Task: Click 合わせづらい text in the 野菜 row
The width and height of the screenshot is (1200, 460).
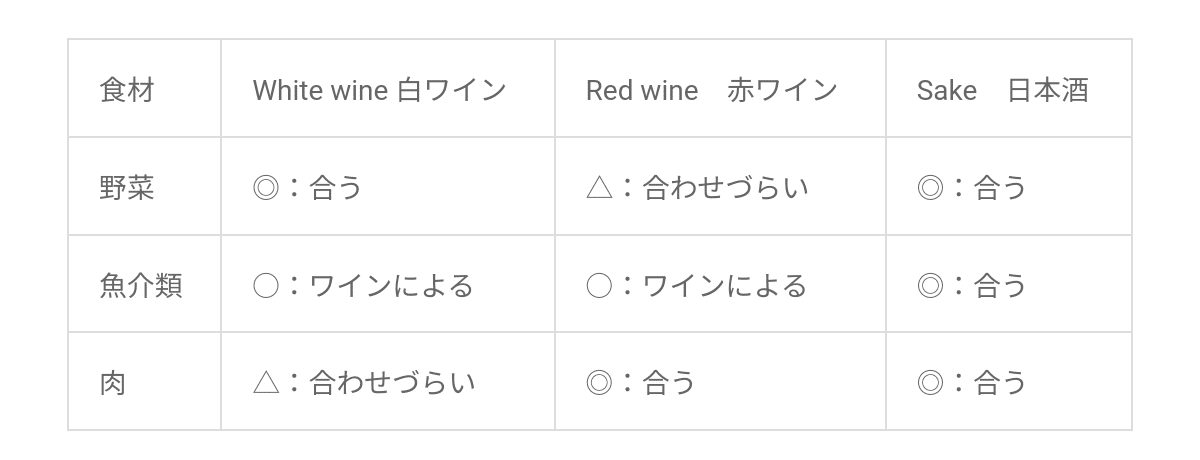Action: click(726, 188)
